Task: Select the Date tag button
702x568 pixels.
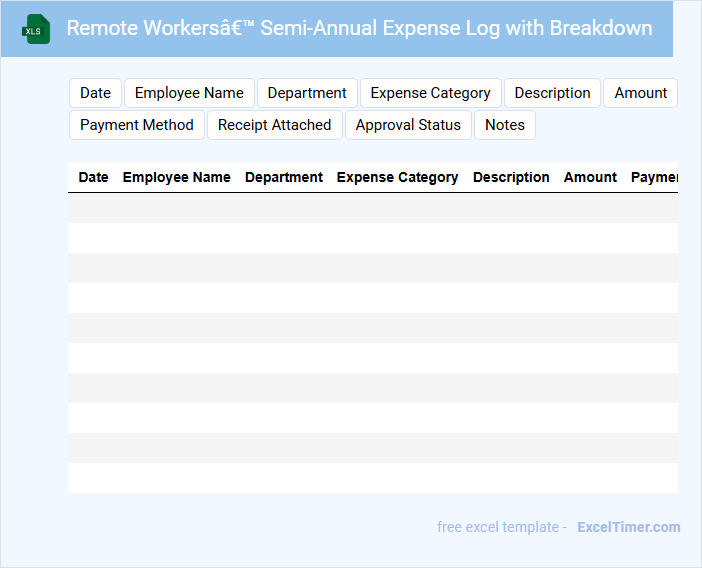Action: click(95, 93)
